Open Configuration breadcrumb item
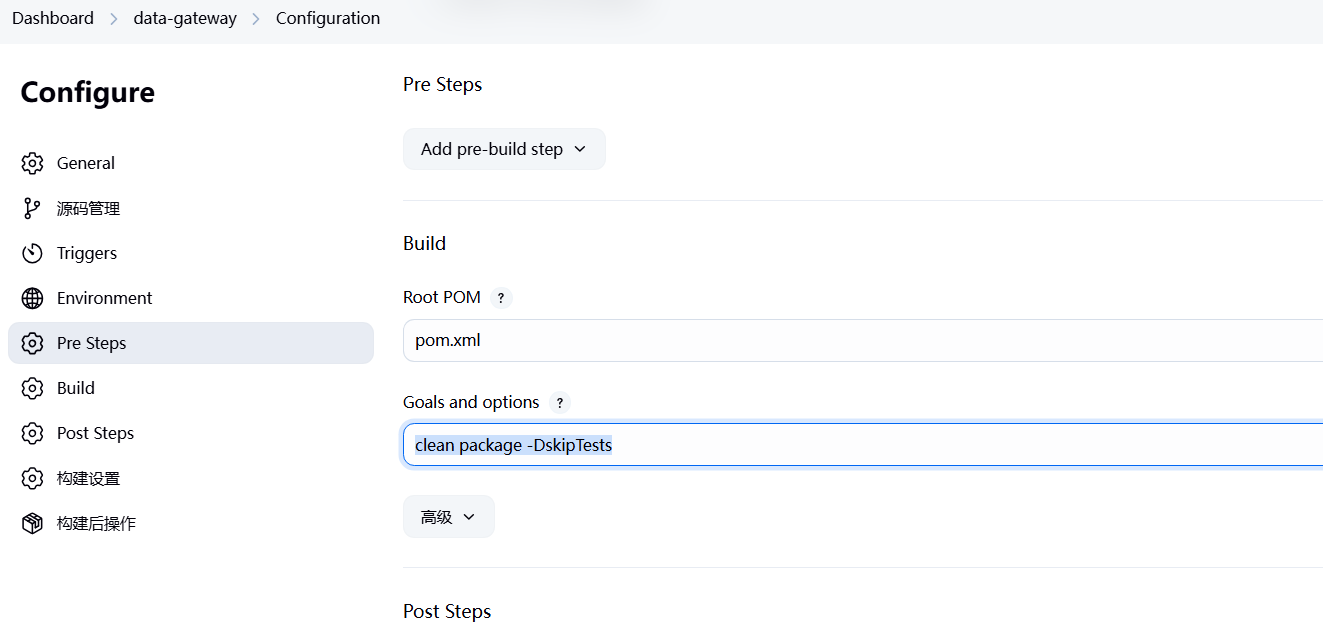The height and width of the screenshot is (630, 1323). click(x=328, y=18)
